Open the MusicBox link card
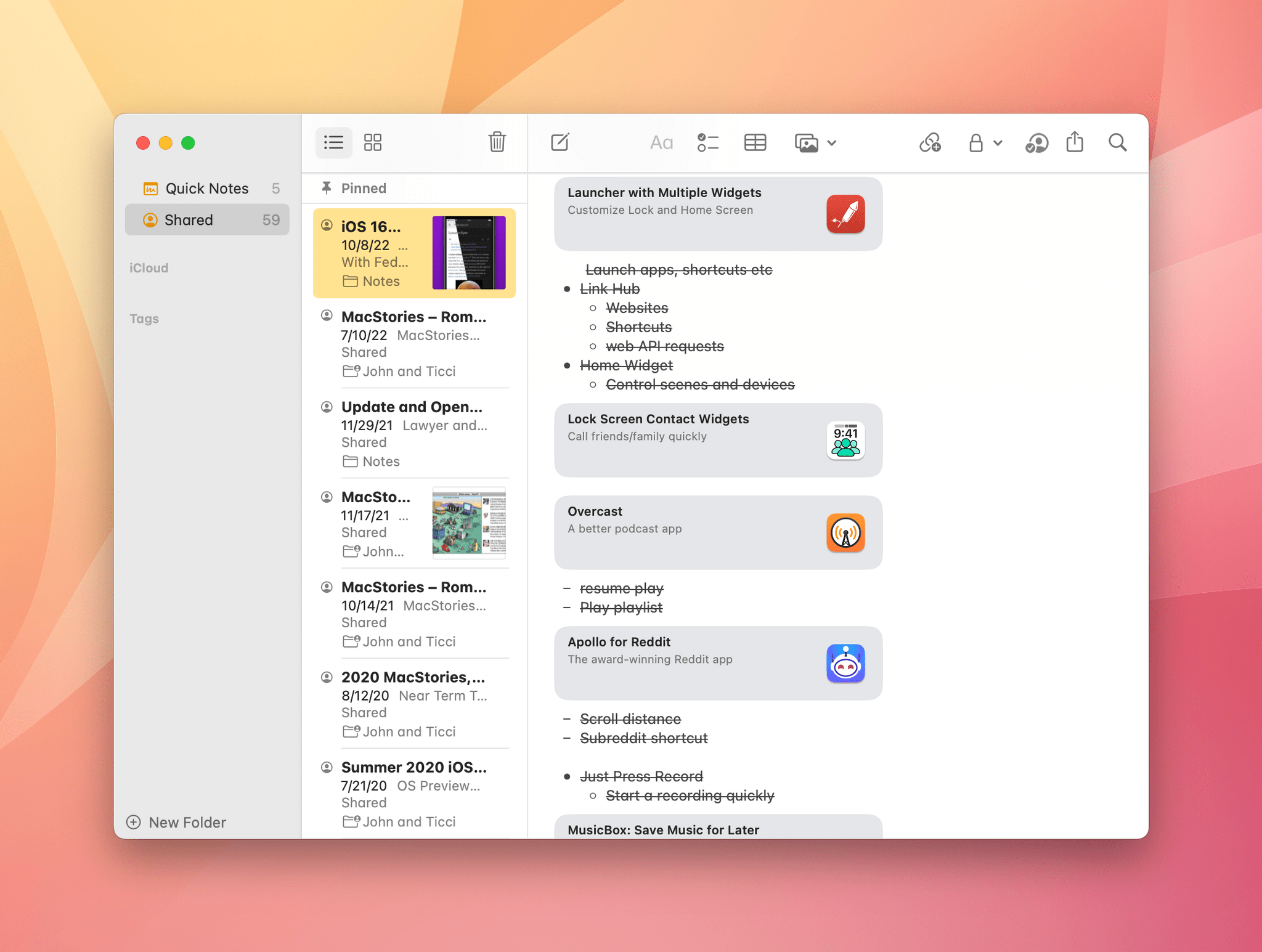The width and height of the screenshot is (1262, 952). 718,826
